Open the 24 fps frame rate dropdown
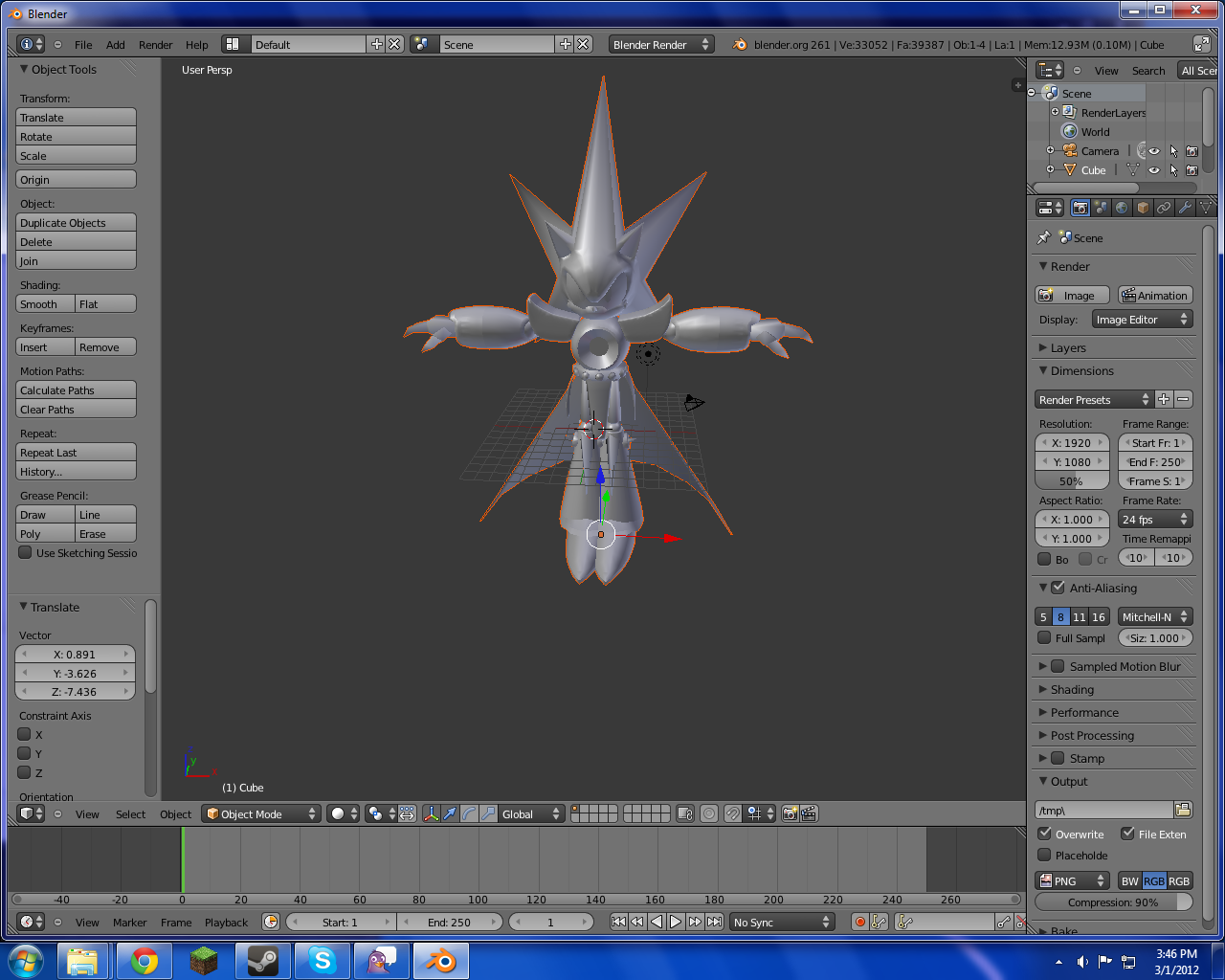Viewport: 1225px width, 980px height. (x=1155, y=519)
